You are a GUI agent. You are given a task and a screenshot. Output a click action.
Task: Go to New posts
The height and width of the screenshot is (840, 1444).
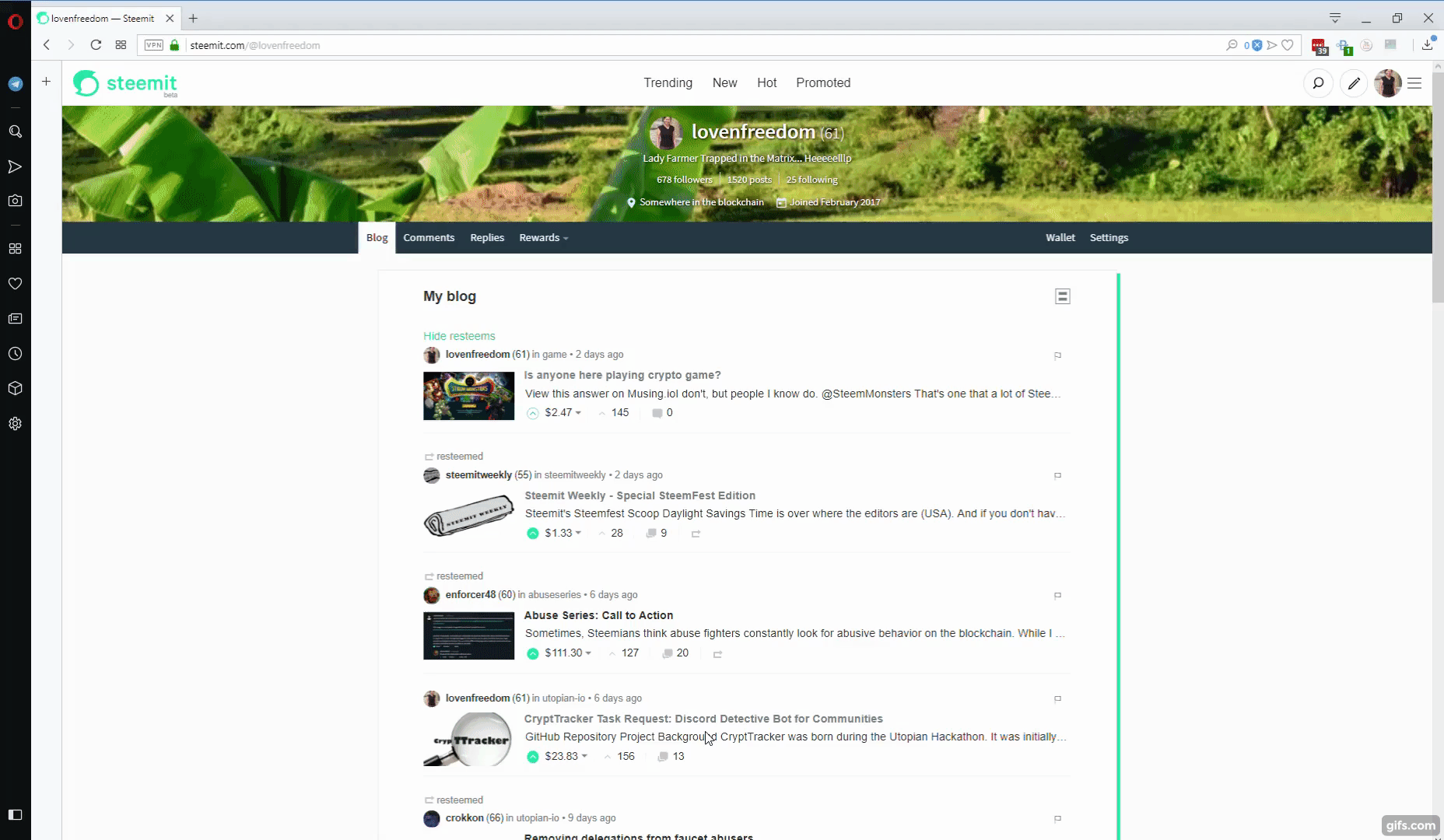pyautogui.click(x=724, y=82)
